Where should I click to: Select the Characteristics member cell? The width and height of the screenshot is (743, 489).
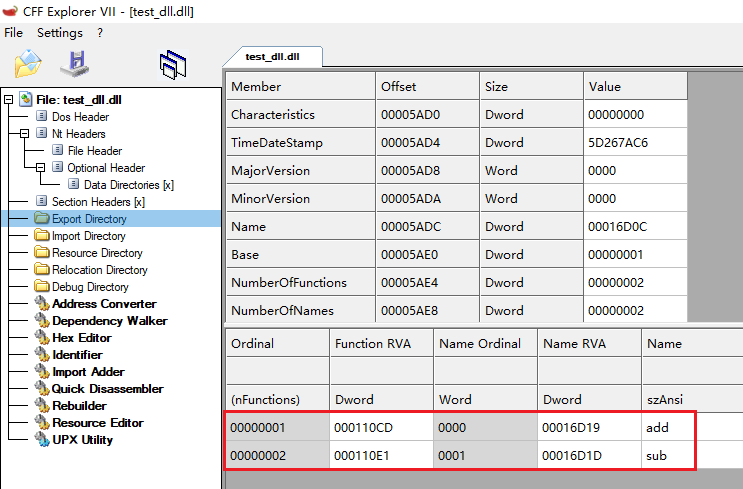pyautogui.click(x=301, y=114)
